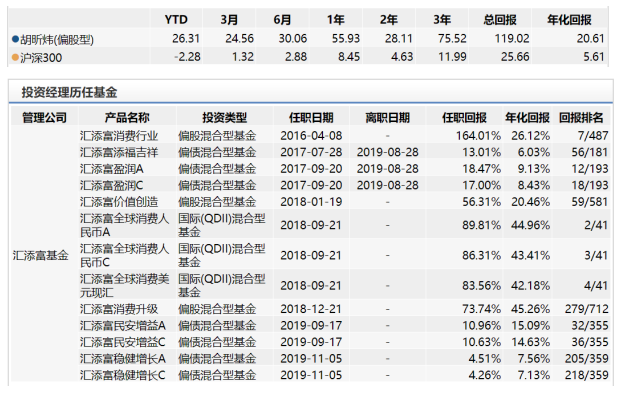Screen dimensions: 625x395
Task: Click the 投资经理历任基金 section title
Action: click(69, 92)
